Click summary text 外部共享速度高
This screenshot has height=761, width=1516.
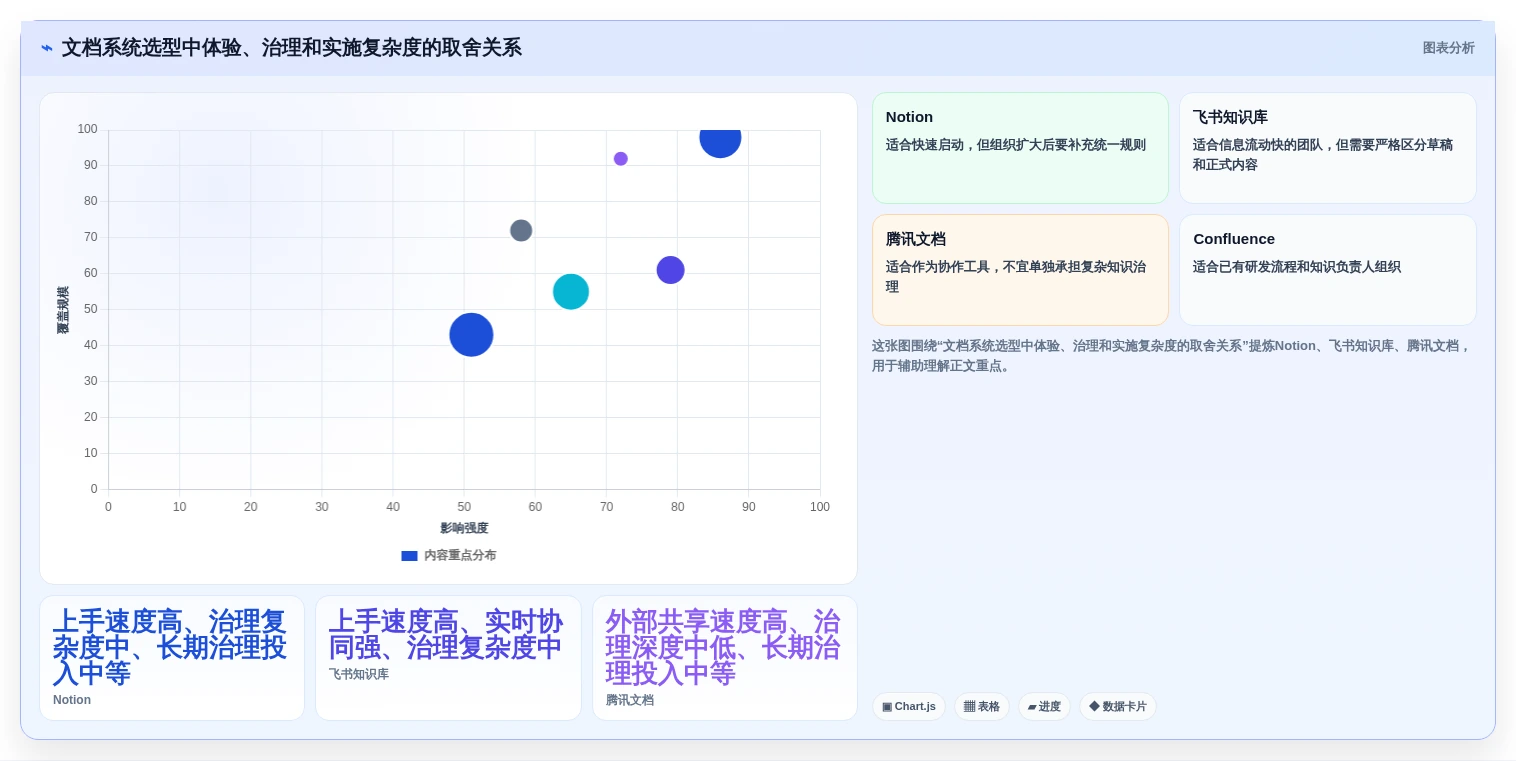[x=723, y=647]
